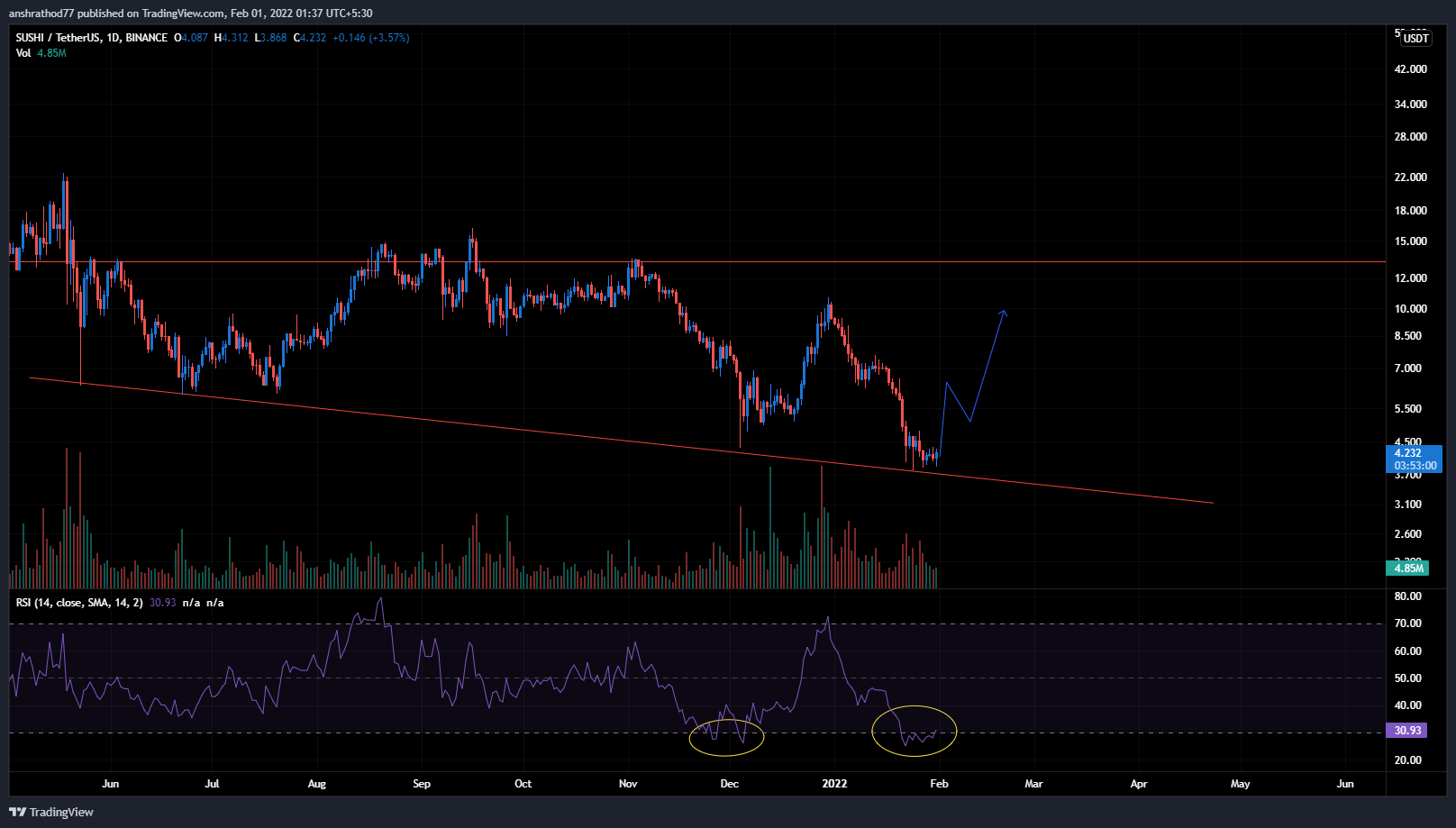
Task: Click the purple 30.93 RSI axis label
Action: click(1407, 731)
